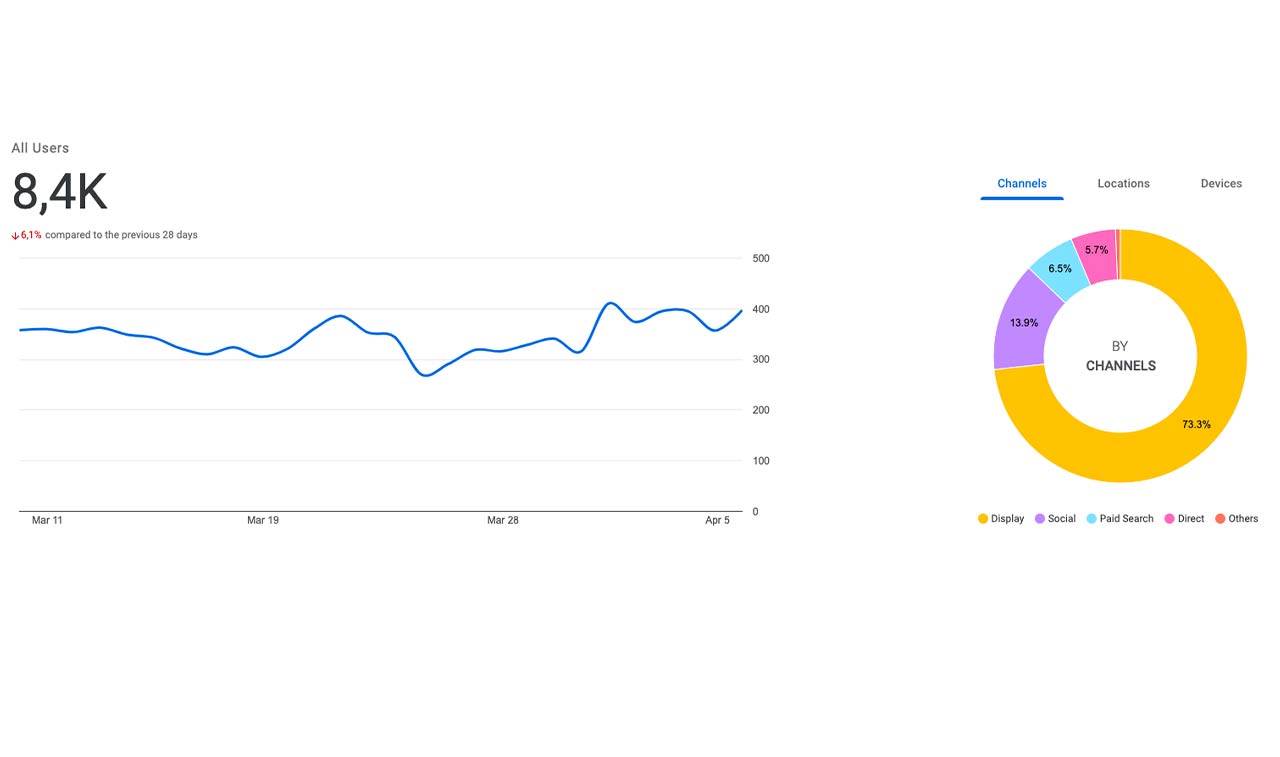Viewport: 1280px width, 757px height.
Task: Click the Mar 19 date axis label
Action: (263, 520)
